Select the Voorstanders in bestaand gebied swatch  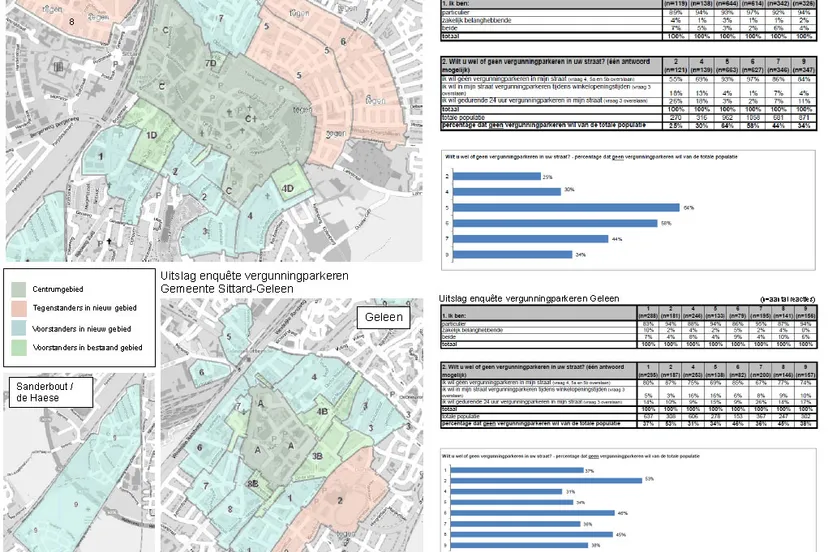19,347
